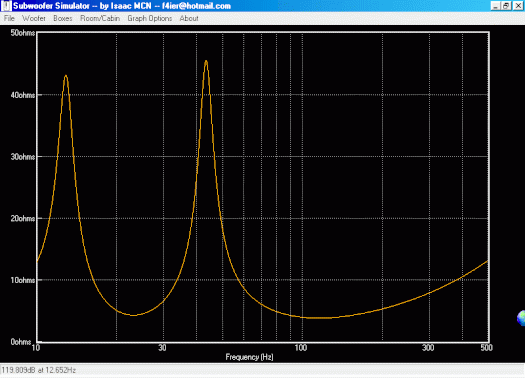Image resolution: width=525 pixels, height=378 pixels.
Task: Open the Woofer menu
Action: click(x=33, y=18)
